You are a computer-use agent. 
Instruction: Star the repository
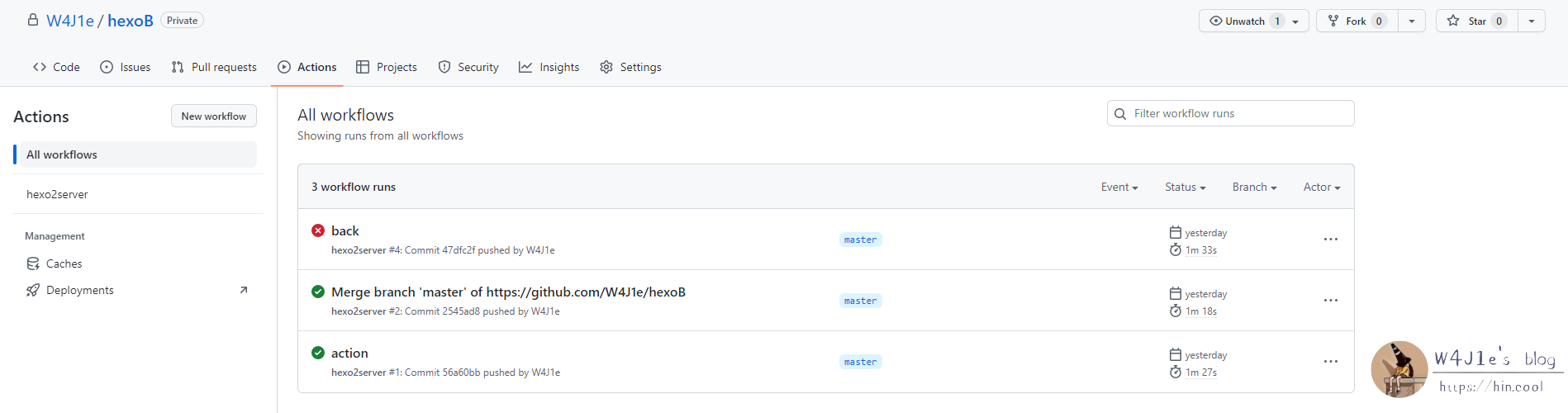click(1477, 21)
